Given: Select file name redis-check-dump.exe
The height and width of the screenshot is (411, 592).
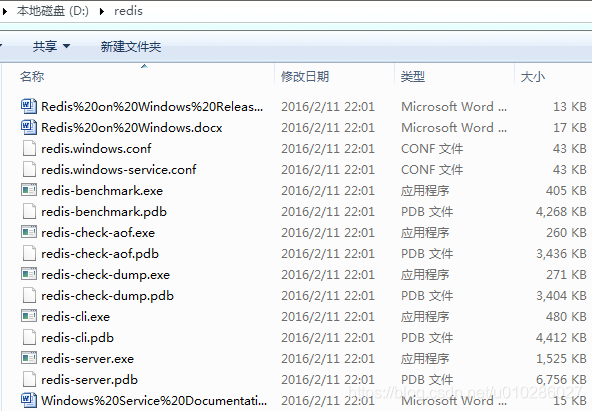Looking at the screenshot, I should [x=105, y=275].
